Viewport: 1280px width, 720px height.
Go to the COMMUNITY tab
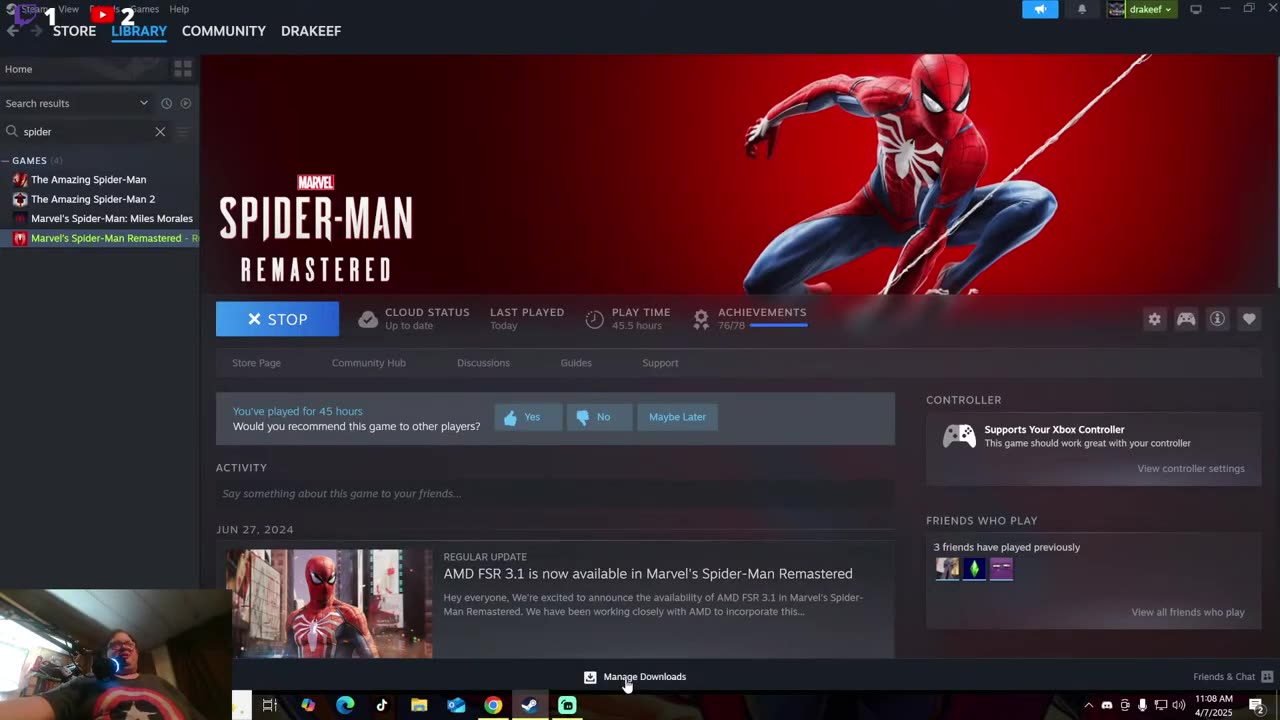tap(224, 31)
